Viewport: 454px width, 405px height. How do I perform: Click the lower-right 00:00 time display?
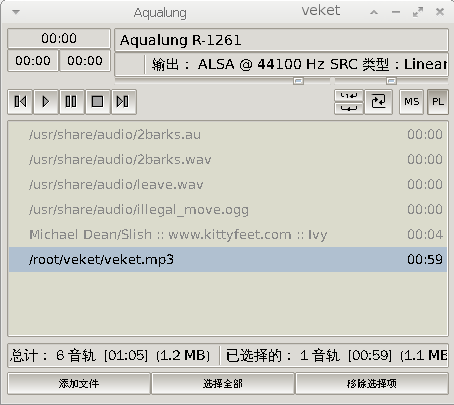[85, 61]
